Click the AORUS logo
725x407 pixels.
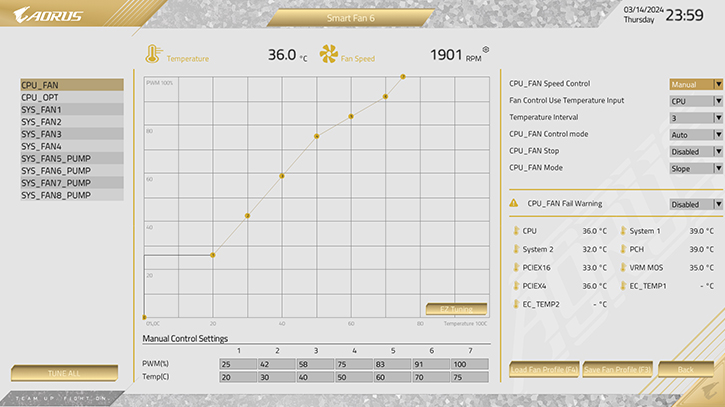pos(48,15)
